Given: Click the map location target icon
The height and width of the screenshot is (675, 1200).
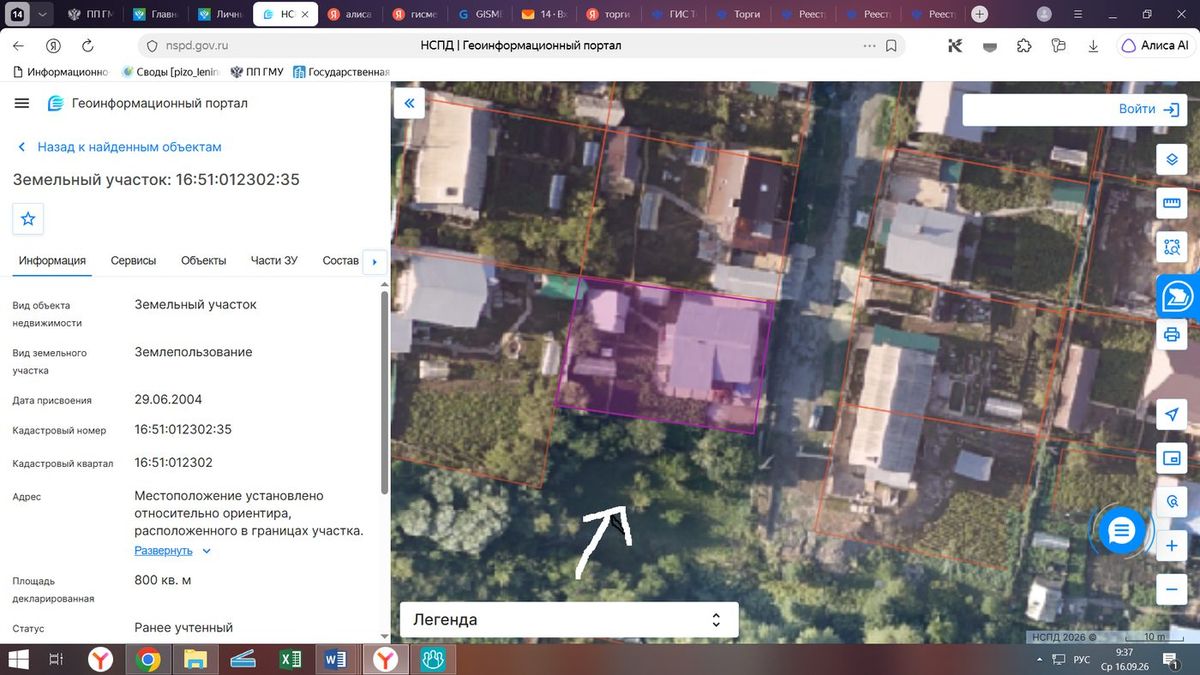Looking at the screenshot, I should [x=1172, y=502].
